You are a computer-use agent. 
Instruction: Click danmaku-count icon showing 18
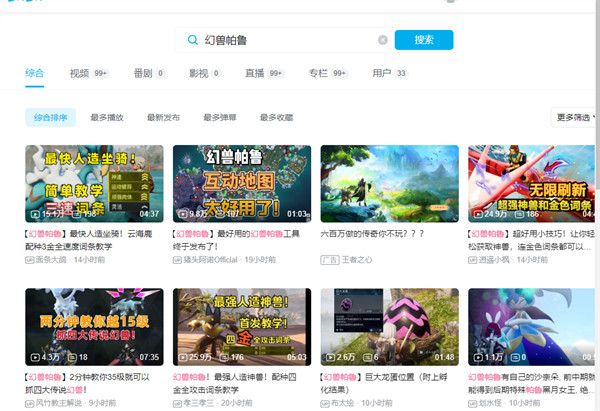[72, 357]
